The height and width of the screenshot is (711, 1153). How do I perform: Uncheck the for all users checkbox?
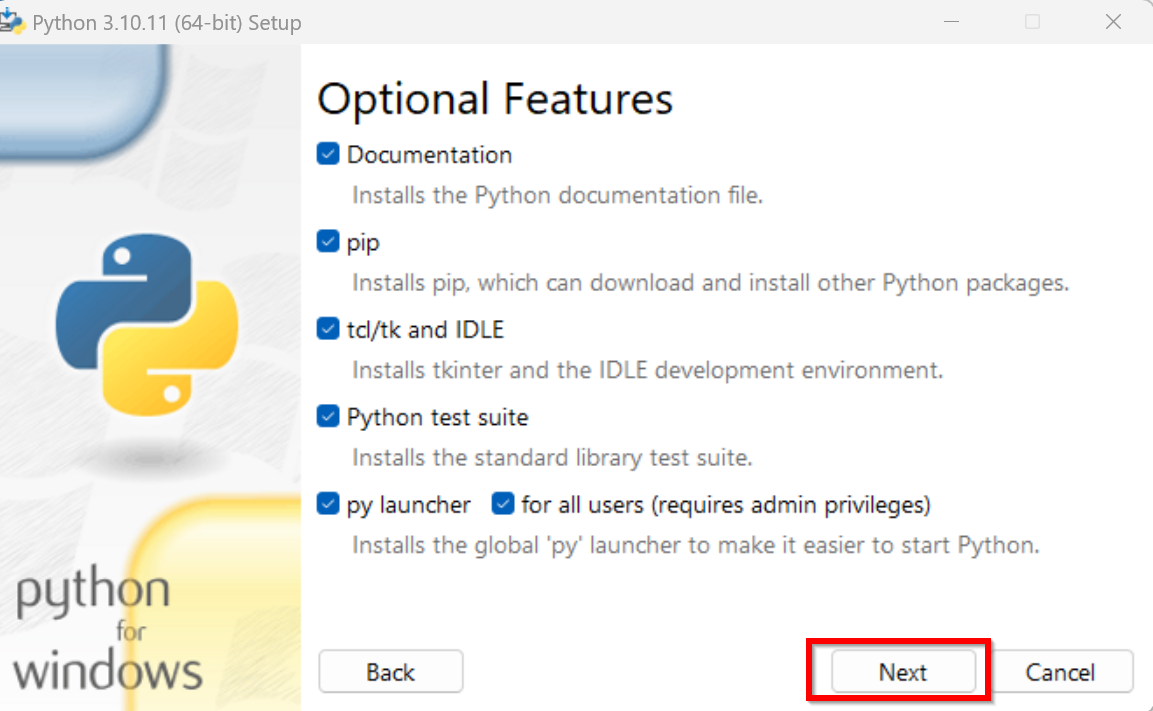[x=503, y=504]
